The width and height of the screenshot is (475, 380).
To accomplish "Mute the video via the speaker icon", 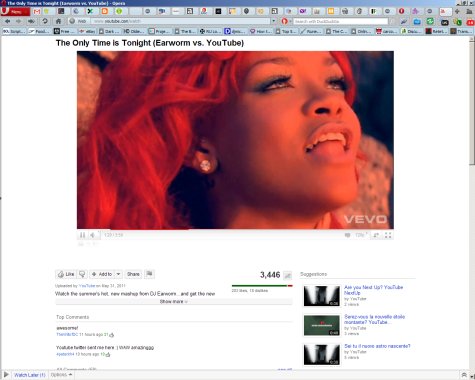I will (93, 235).
